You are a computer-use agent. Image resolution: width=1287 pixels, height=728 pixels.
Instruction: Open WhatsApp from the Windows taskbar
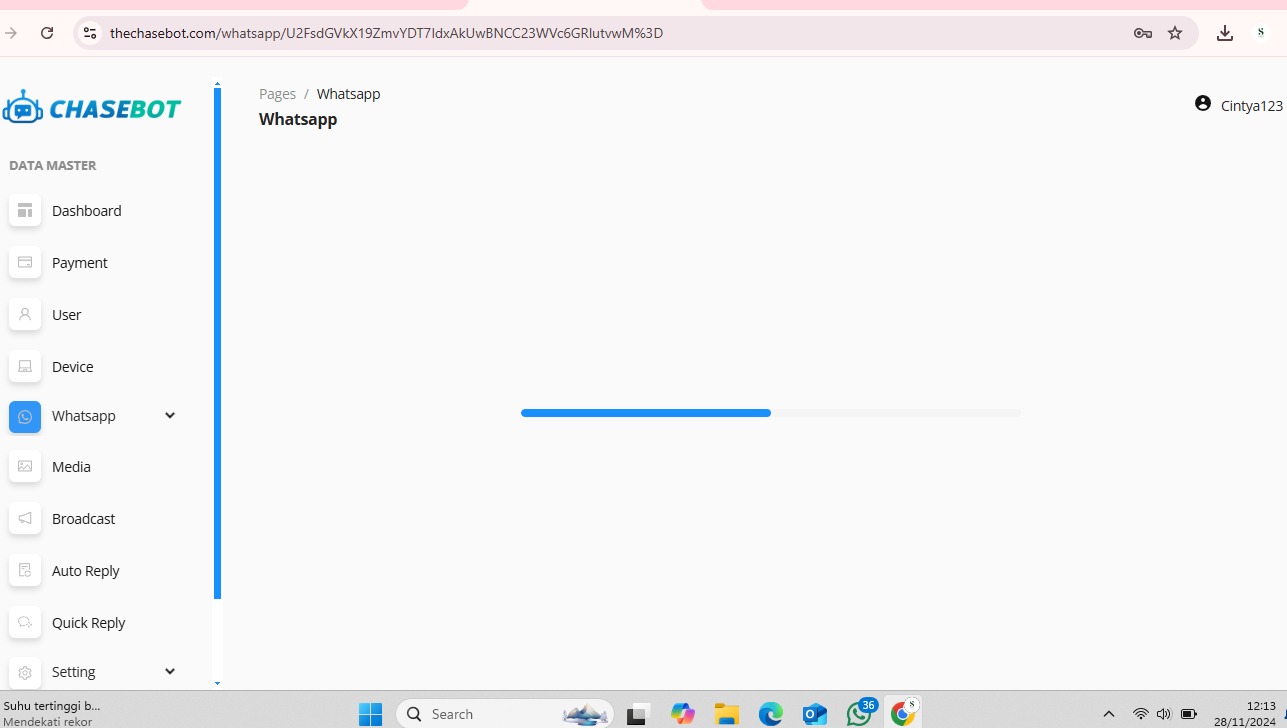tap(859, 714)
